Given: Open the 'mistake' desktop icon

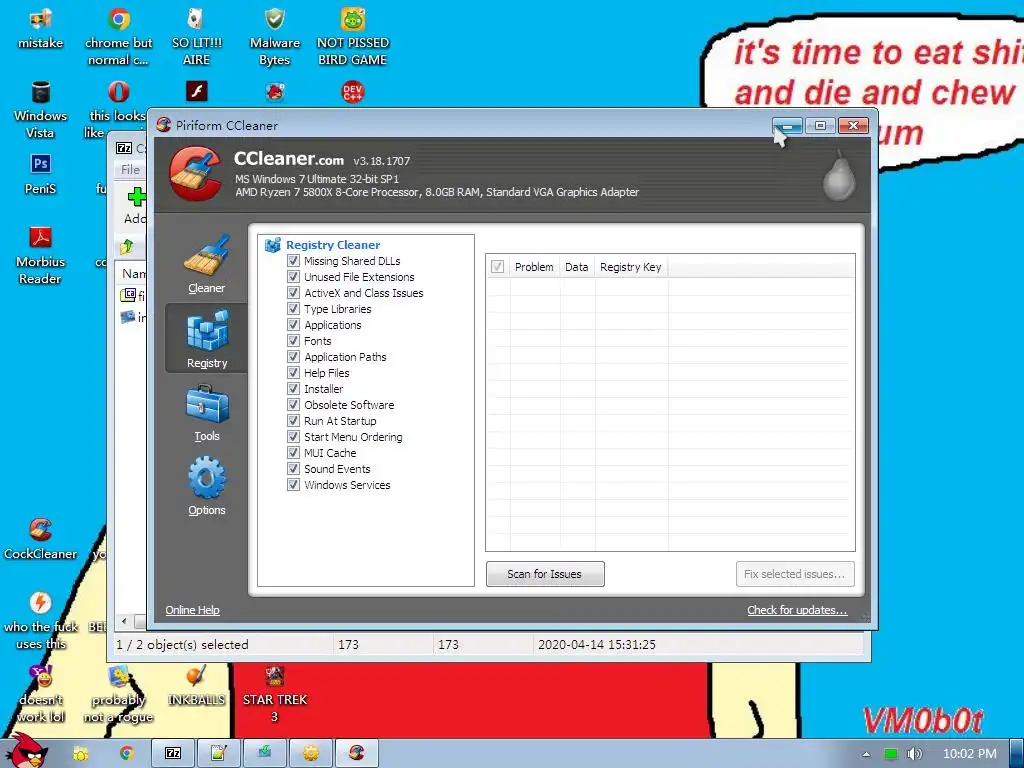Looking at the screenshot, I should tap(40, 30).
